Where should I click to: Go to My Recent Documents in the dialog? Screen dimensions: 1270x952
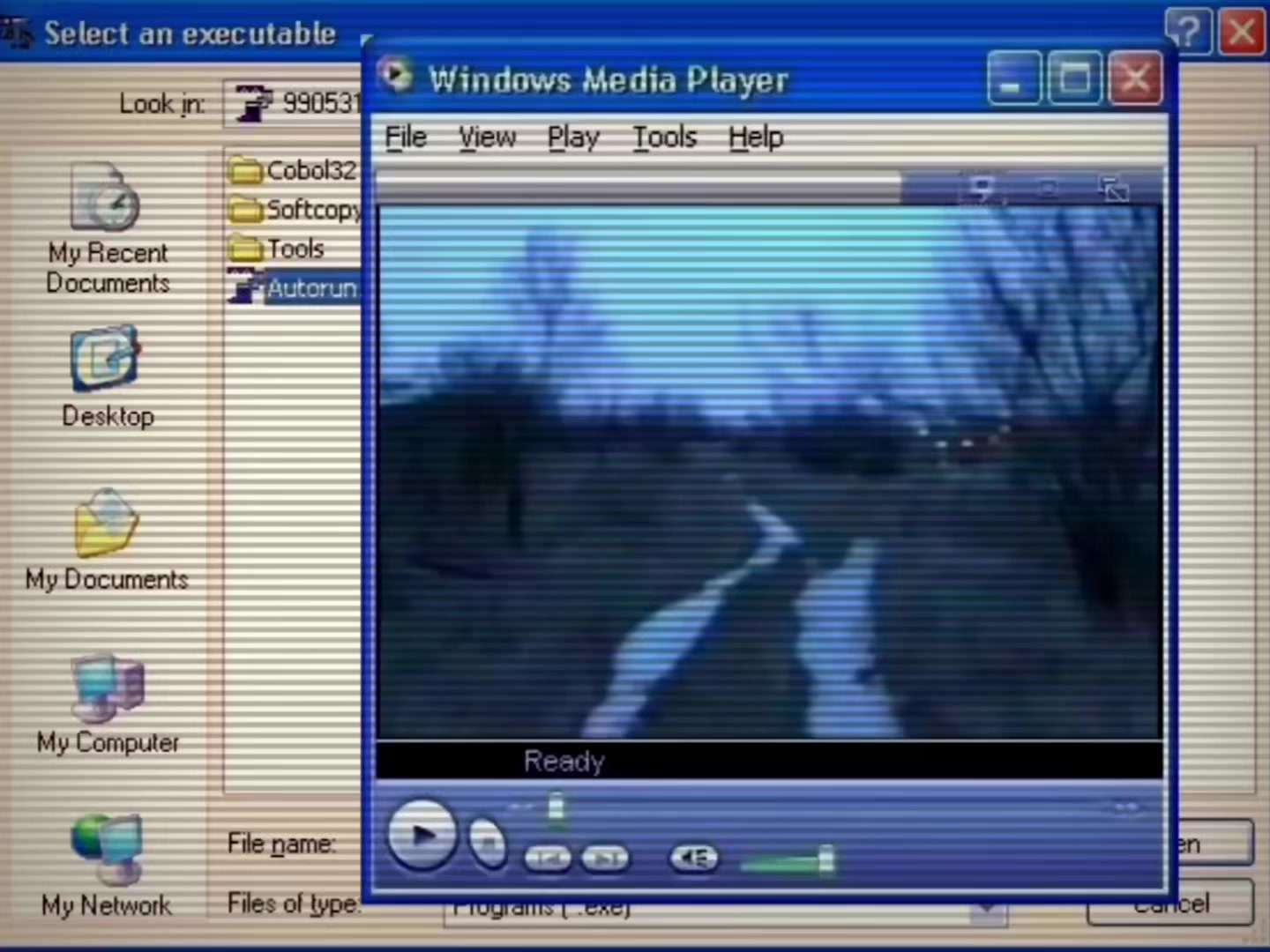pos(108,229)
